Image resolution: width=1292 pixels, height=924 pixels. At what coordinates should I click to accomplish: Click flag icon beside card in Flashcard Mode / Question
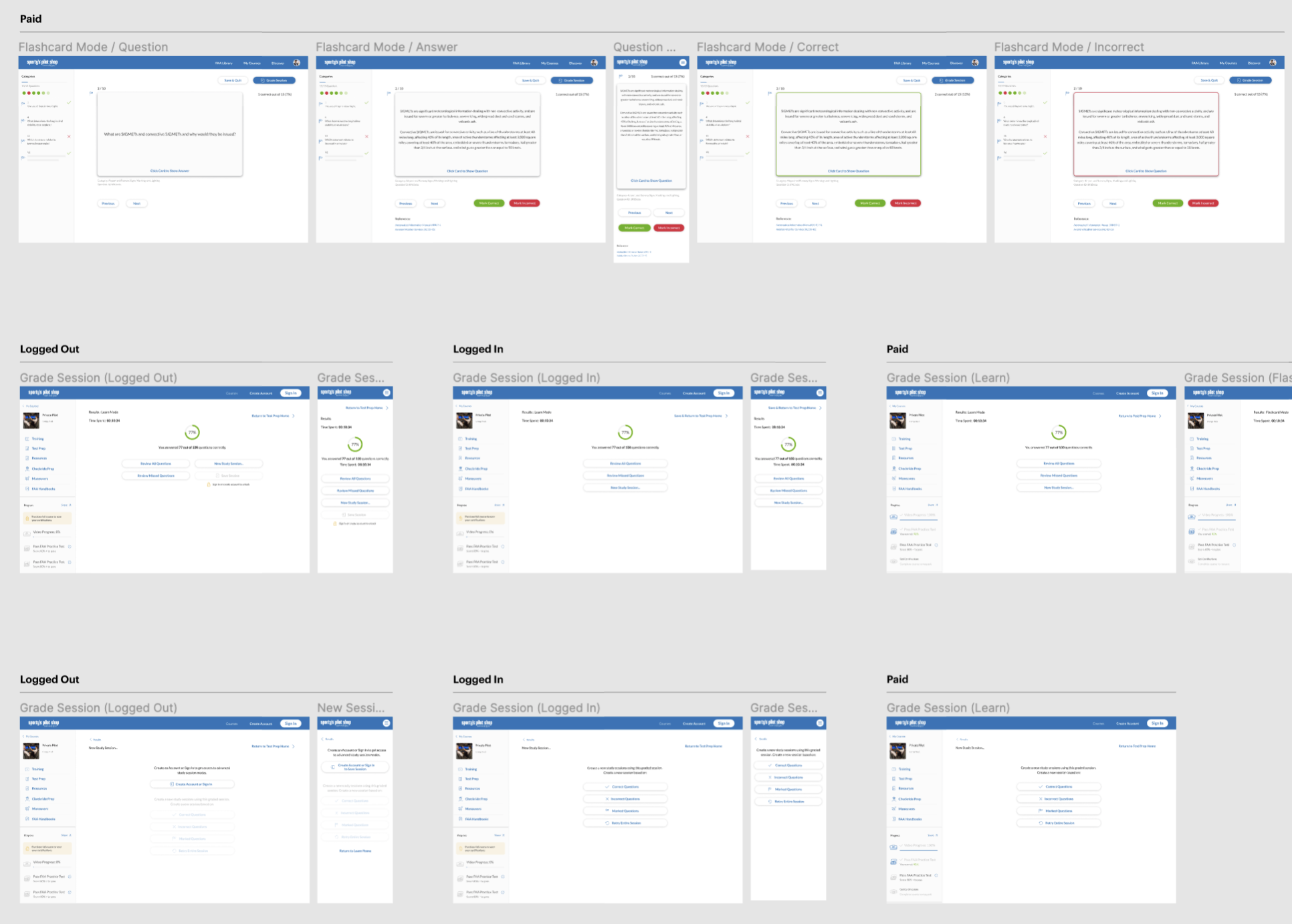click(91, 93)
